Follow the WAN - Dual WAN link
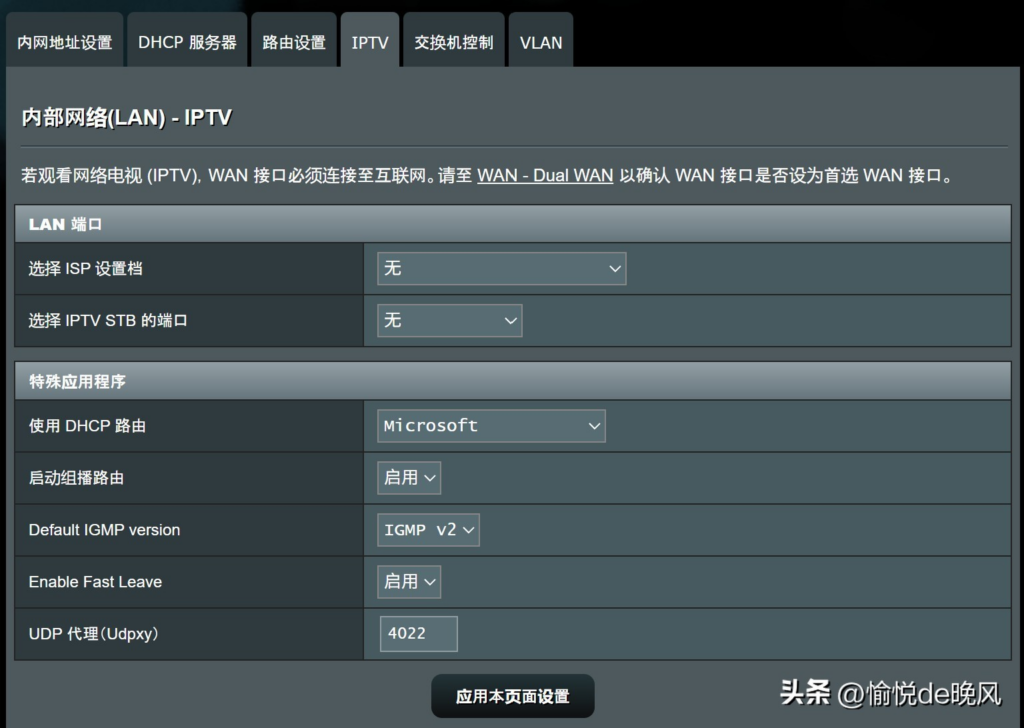1024x728 pixels. 545,175
